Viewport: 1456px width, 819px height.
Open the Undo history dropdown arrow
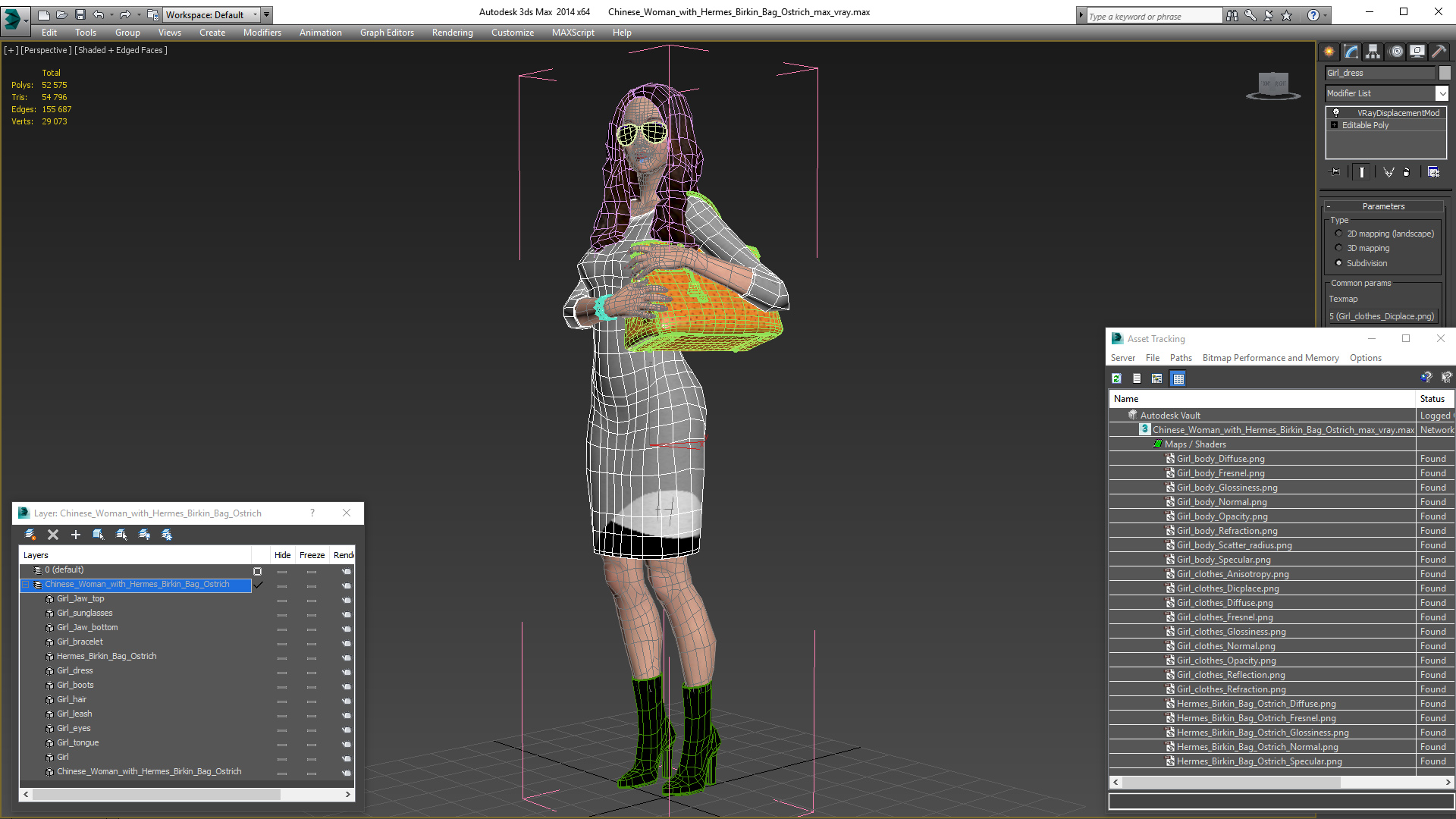(x=111, y=14)
